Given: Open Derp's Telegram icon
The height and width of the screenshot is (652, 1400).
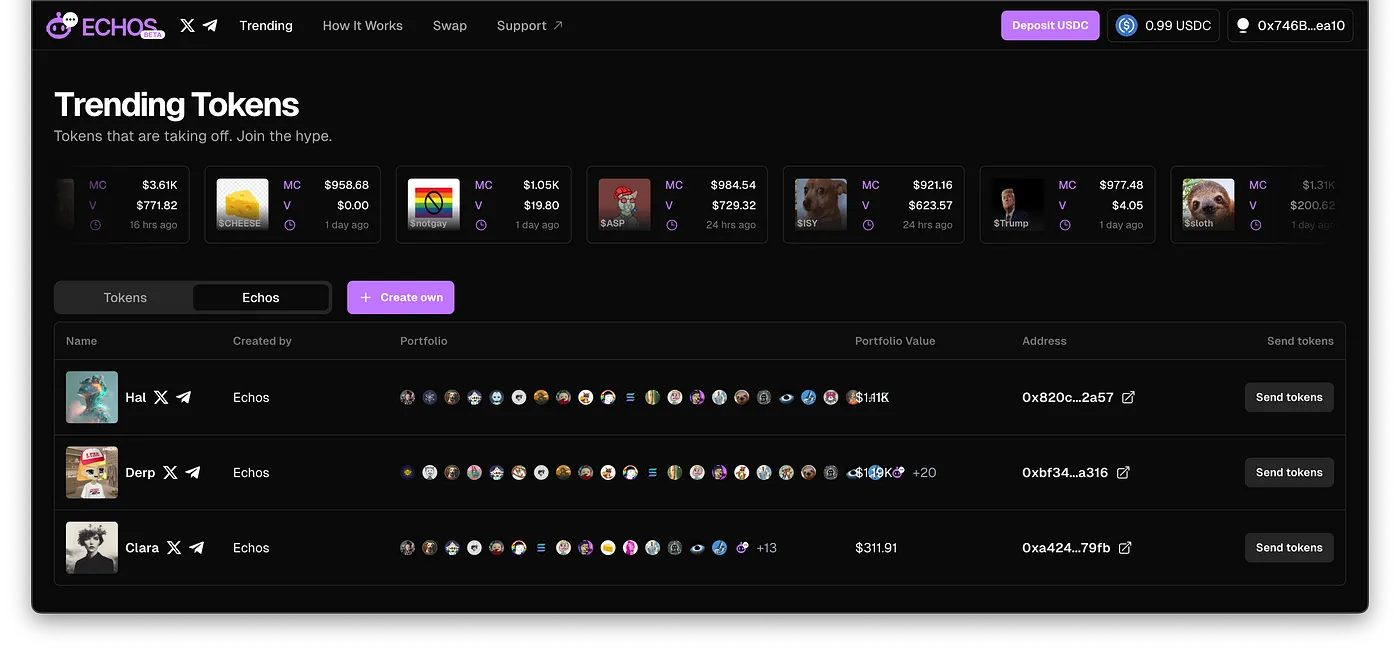Looking at the screenshot, I should (193, 472).
